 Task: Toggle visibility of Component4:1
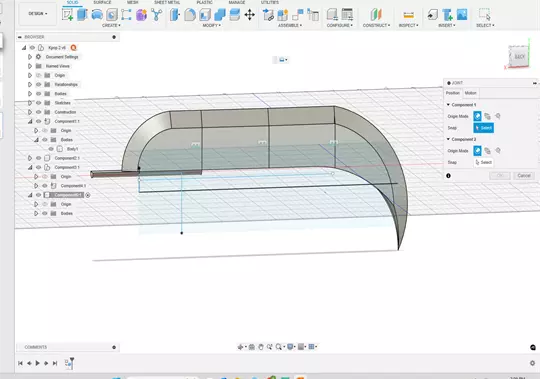coord(45,186)
